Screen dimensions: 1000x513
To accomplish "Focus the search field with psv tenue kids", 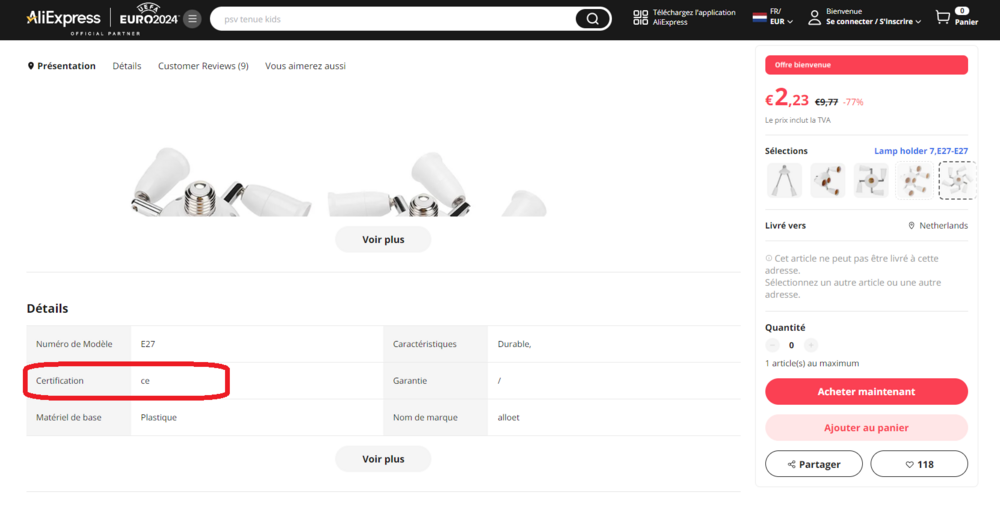I will tap(395, 19).
